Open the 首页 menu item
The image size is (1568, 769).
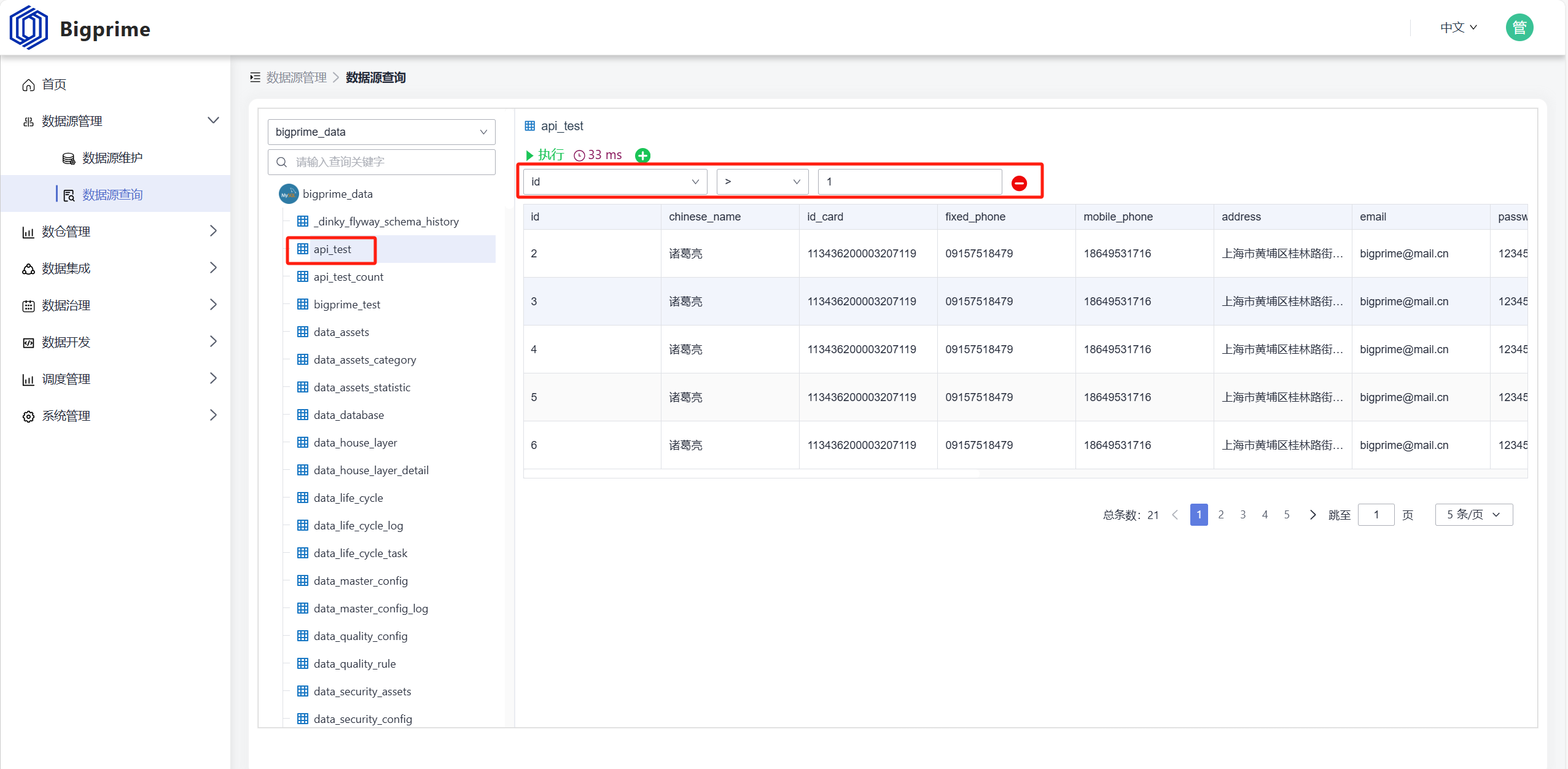[x=115, y=85]
